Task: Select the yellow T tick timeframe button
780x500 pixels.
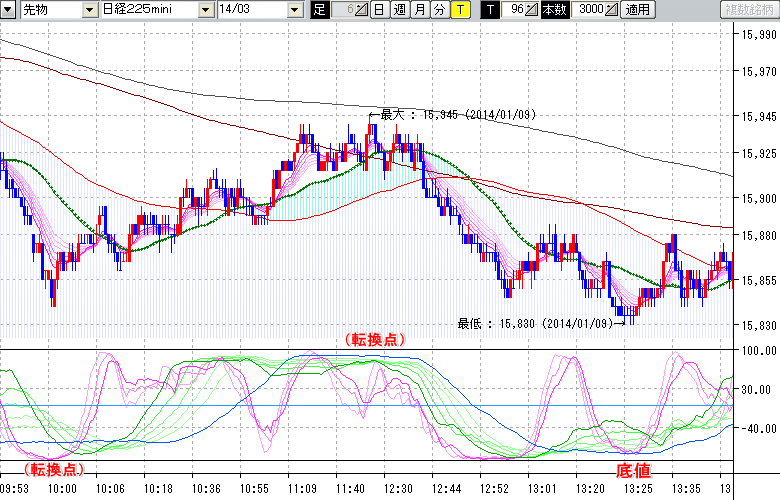Action: (x=459, y=10)
